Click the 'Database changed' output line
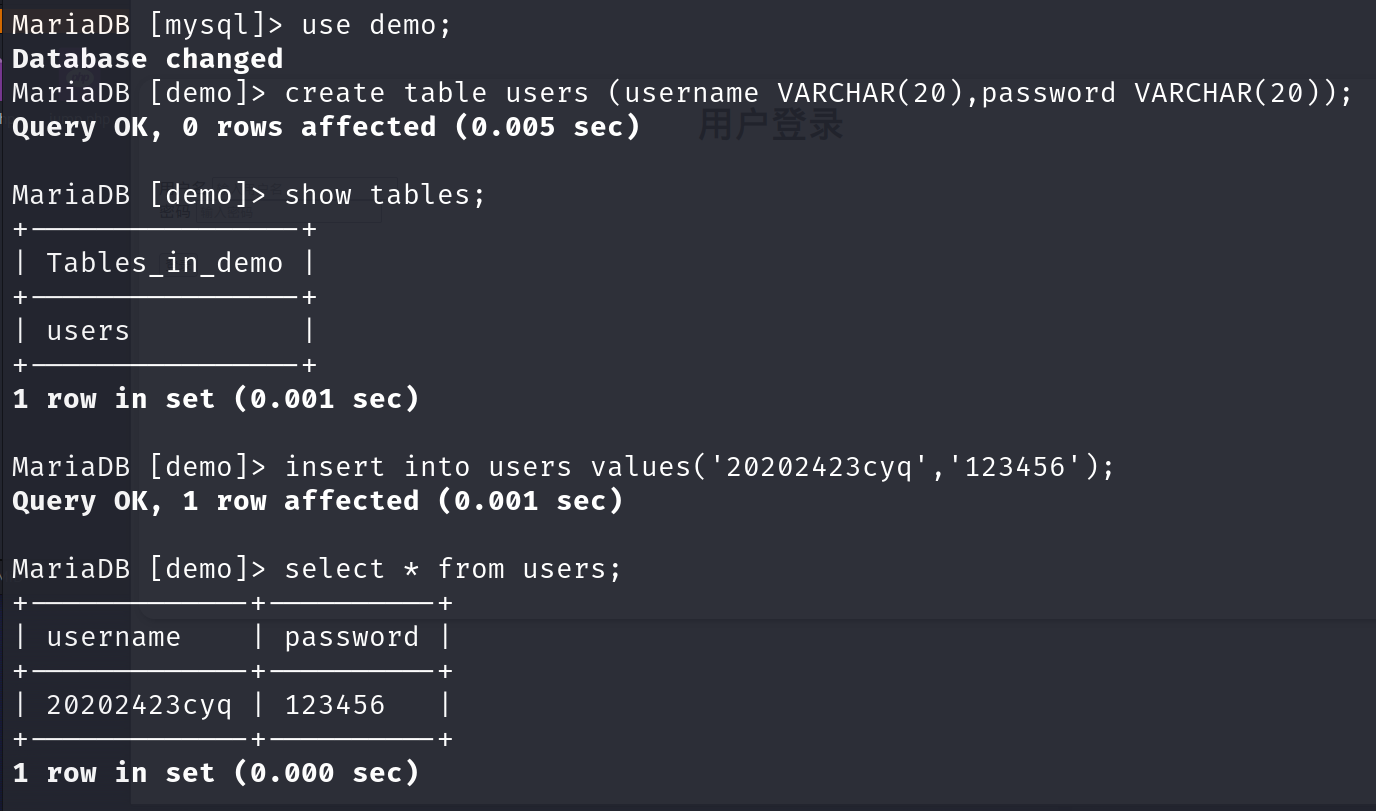Viewport: 1376px width, 811px height. point(147,59)
